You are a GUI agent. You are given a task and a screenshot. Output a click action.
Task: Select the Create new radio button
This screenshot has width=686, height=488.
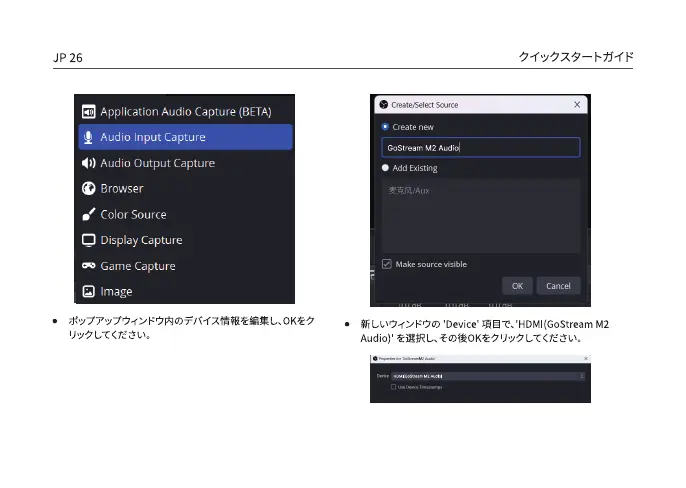click(x=385, y=127)
